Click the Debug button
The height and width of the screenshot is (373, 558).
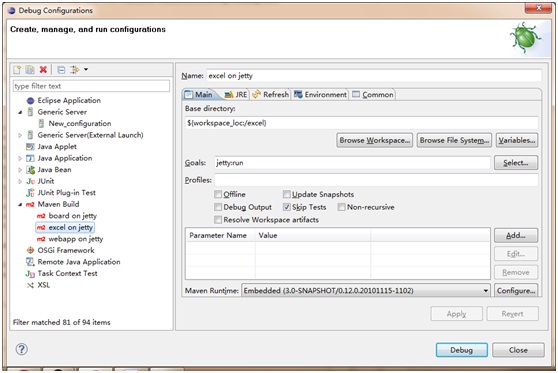coord(462,350)
